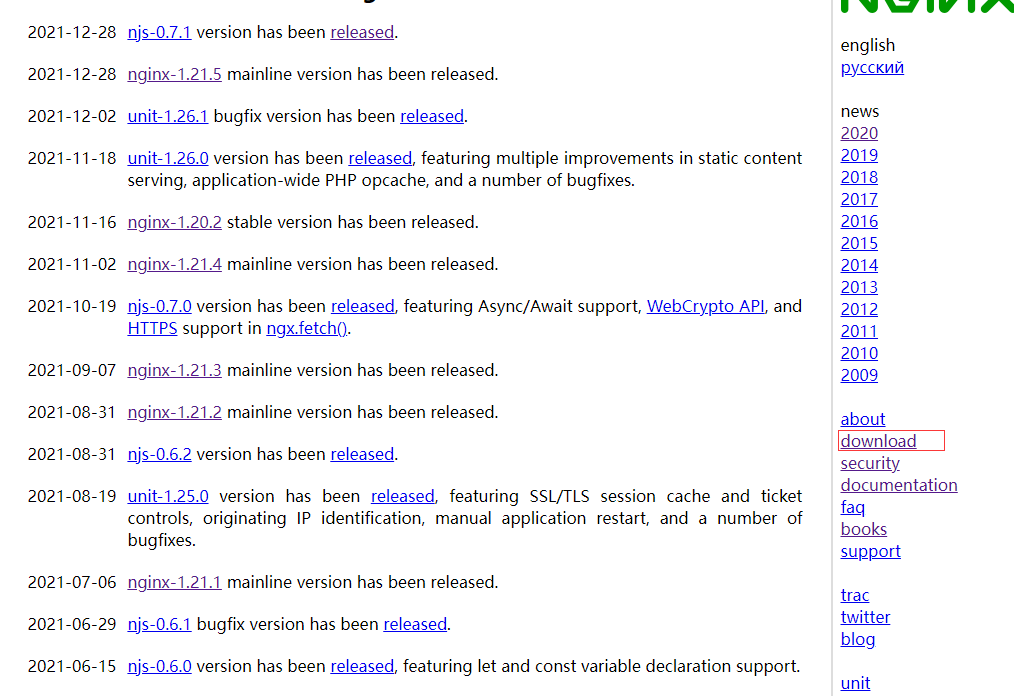Click released link for unit-1.25.0
The height and width of the screenshot is (696, 1014).
click(402, 497)
